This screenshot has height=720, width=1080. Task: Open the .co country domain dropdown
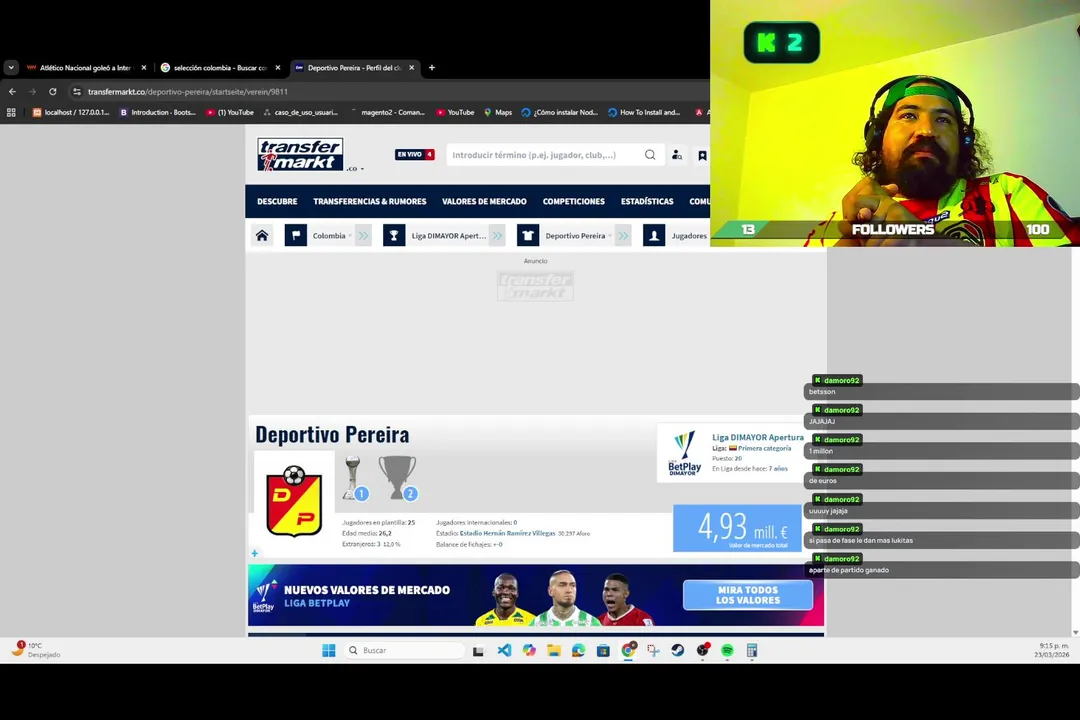point(355,169)
